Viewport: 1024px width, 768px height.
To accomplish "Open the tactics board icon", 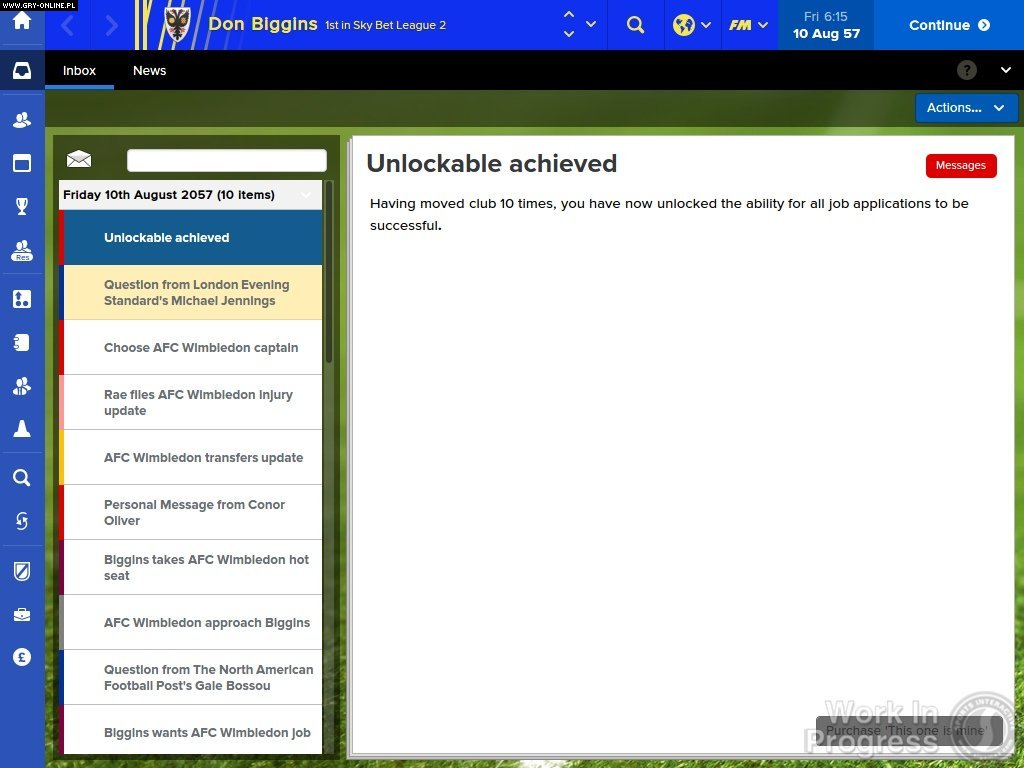I will pos(22,298).
